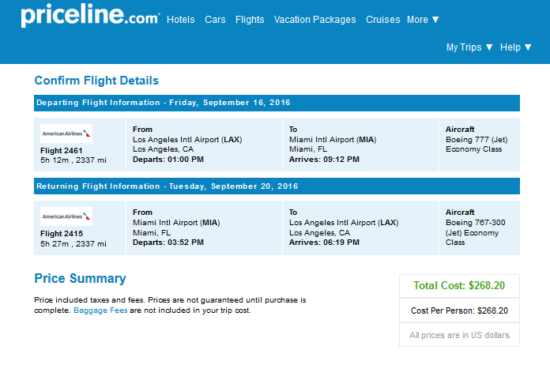Click the Departing Flight Information header bar

[x=277, y=103]
